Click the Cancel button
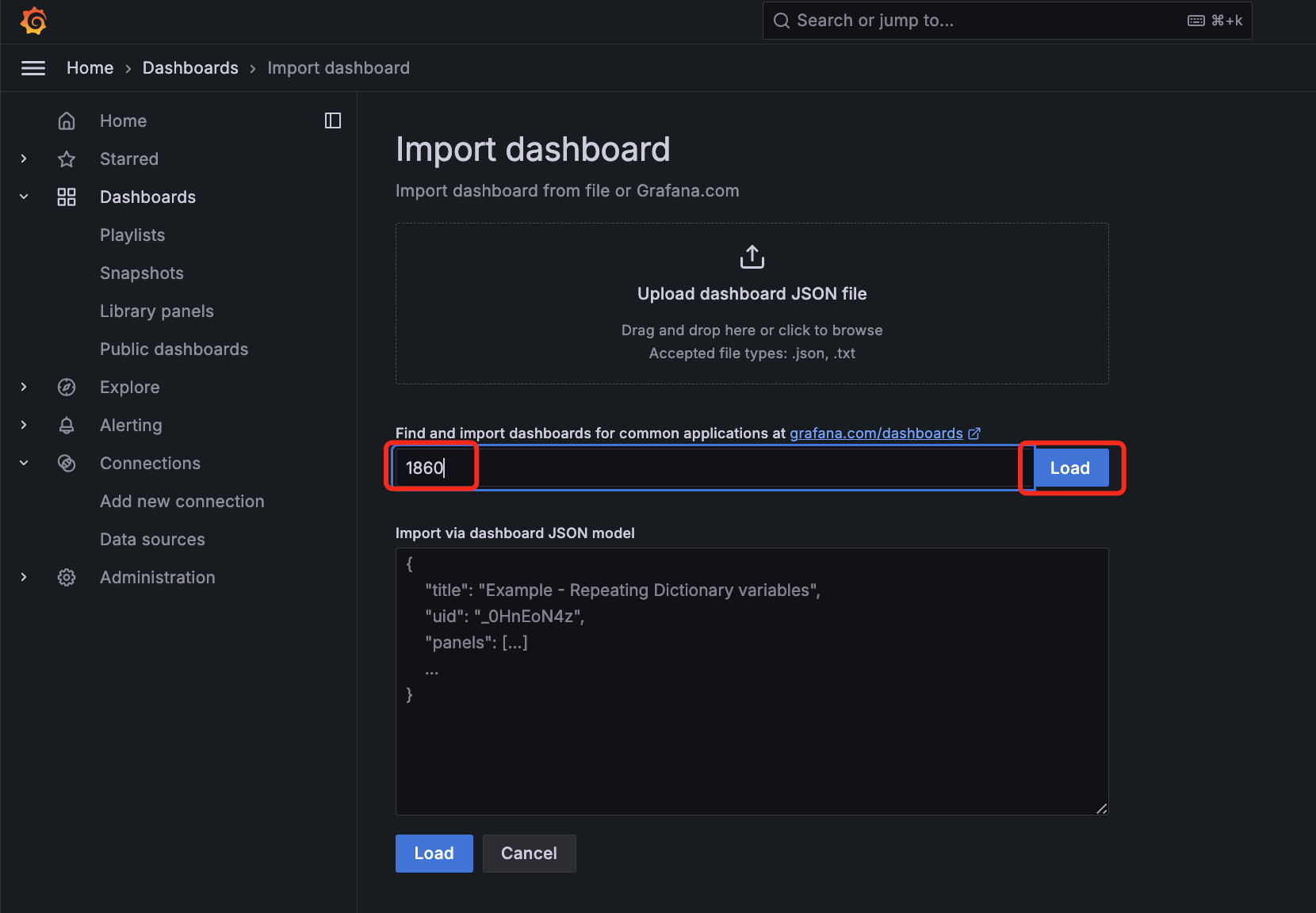The image size is (1316, 913). [x=529, y=854]
